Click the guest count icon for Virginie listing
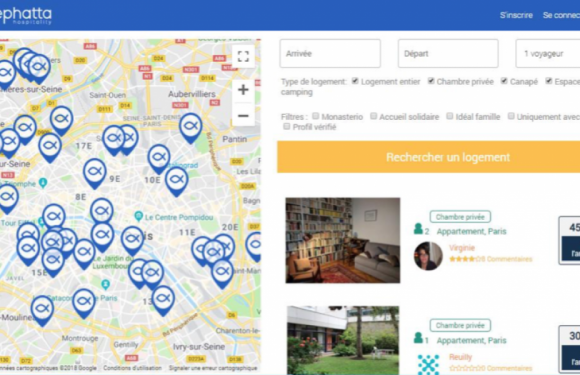The width and height of the screenshot is (580, 375). [418, 229]
